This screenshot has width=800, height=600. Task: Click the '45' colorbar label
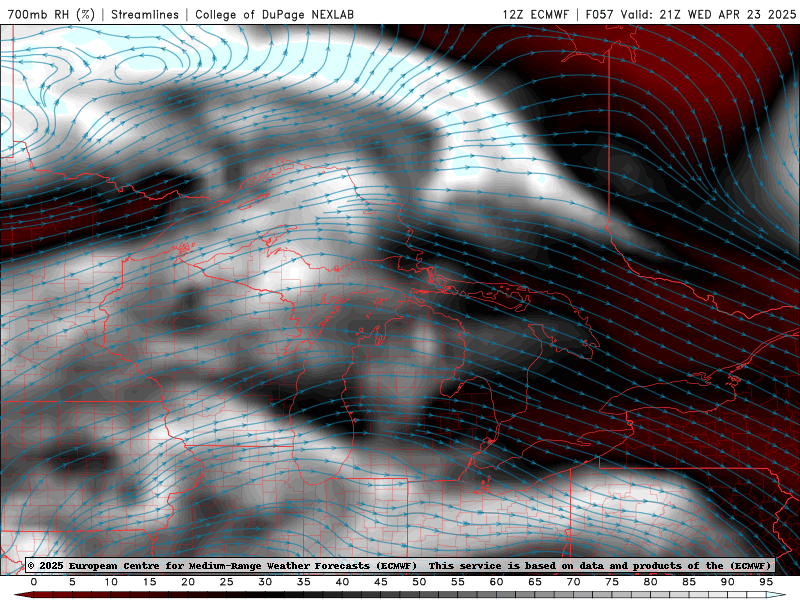click(x=381, y=582)
